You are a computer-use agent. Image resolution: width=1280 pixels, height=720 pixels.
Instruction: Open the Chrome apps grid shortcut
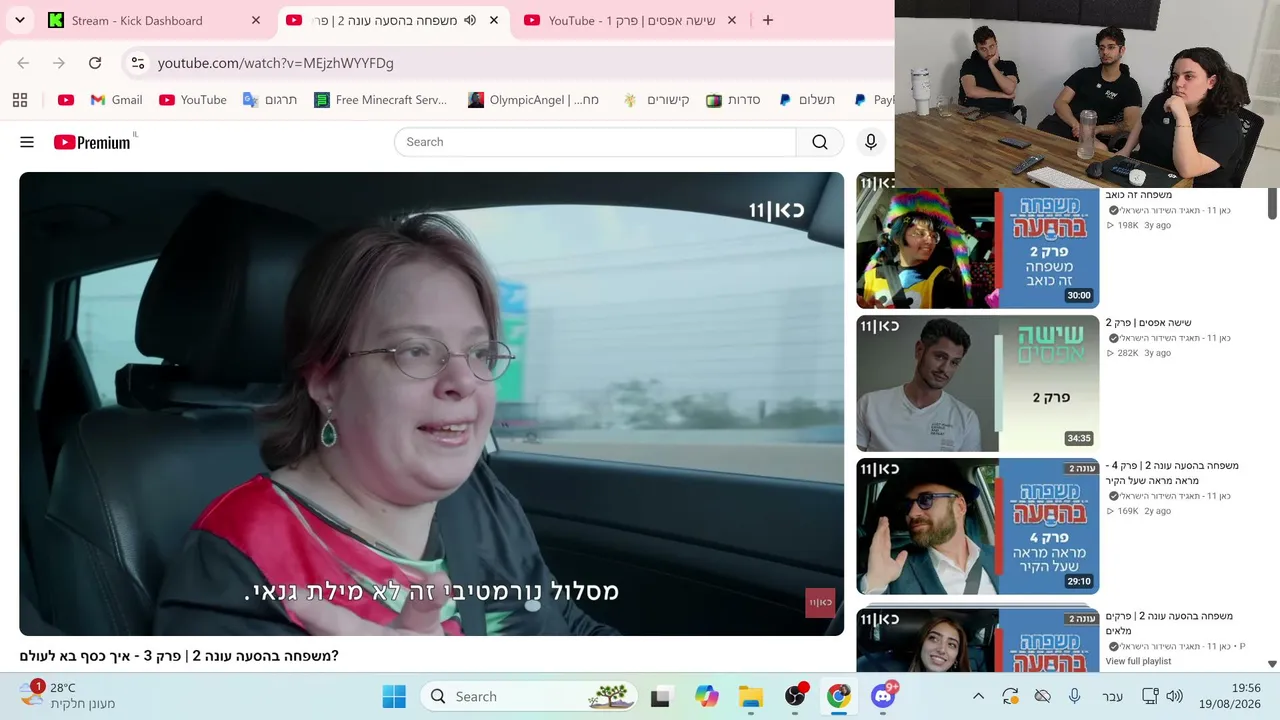pos(20,100)
